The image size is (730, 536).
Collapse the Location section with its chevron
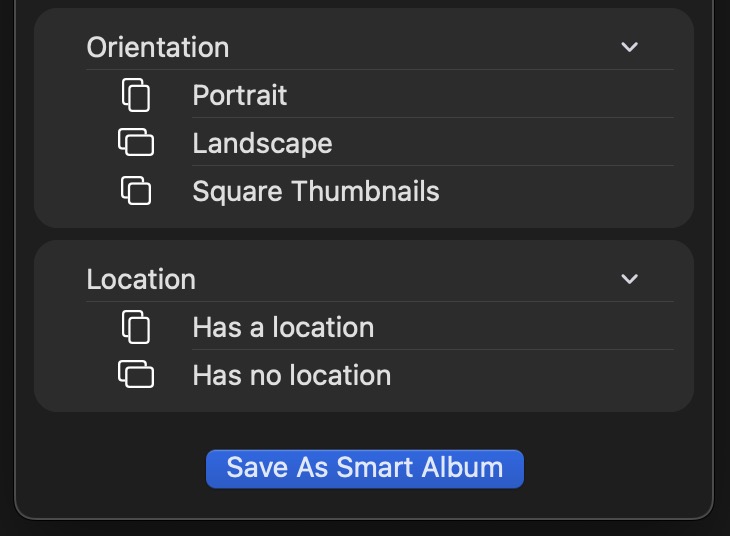coord(629,279)
